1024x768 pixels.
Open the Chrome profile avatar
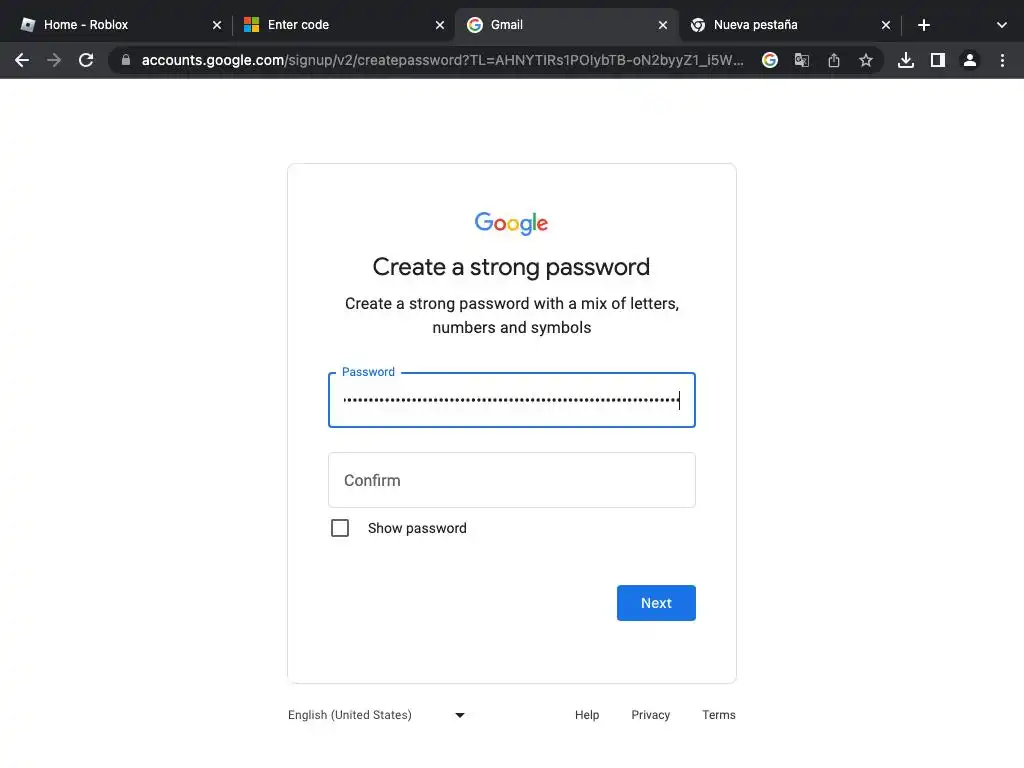tap(970, 60)
